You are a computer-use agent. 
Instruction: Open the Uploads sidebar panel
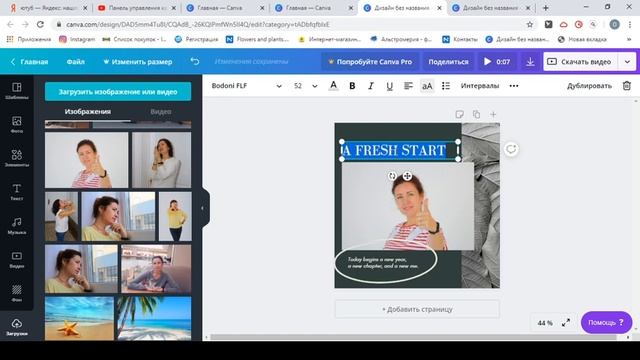17,327
